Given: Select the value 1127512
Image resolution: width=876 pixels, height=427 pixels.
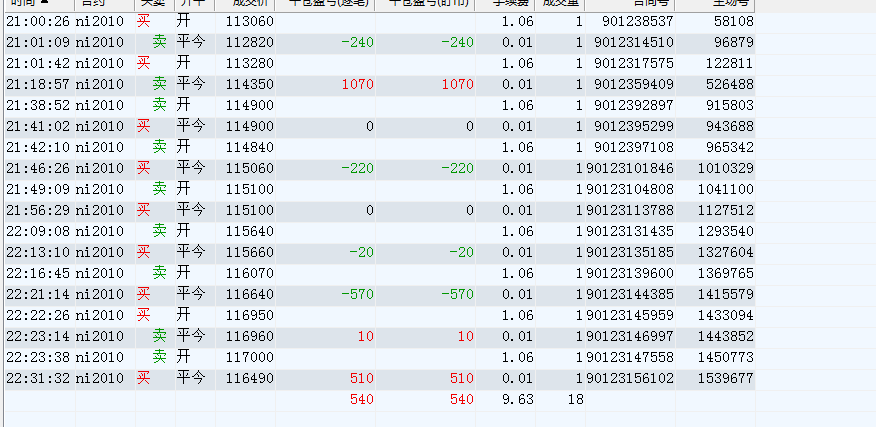Looking at the screenshot, I should 726,211.
